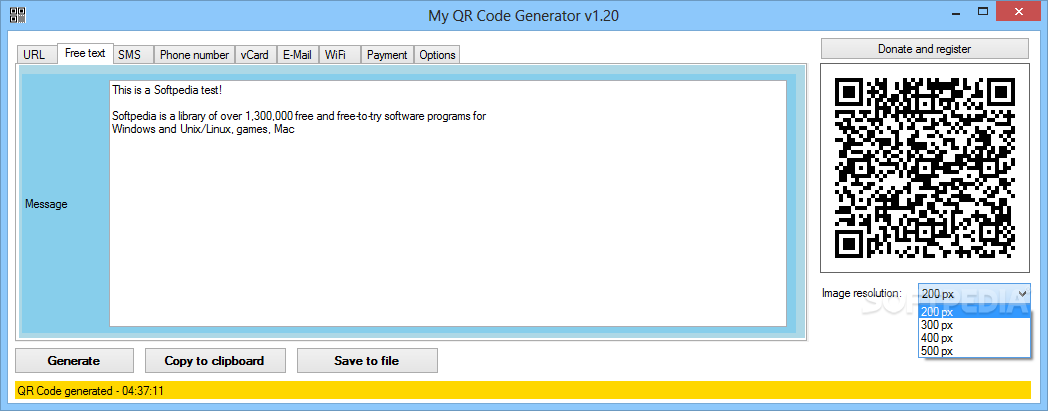Switch to the Options tab
Image resolution: width=1048 pixels, height=411 pixels.
[437, 55]
